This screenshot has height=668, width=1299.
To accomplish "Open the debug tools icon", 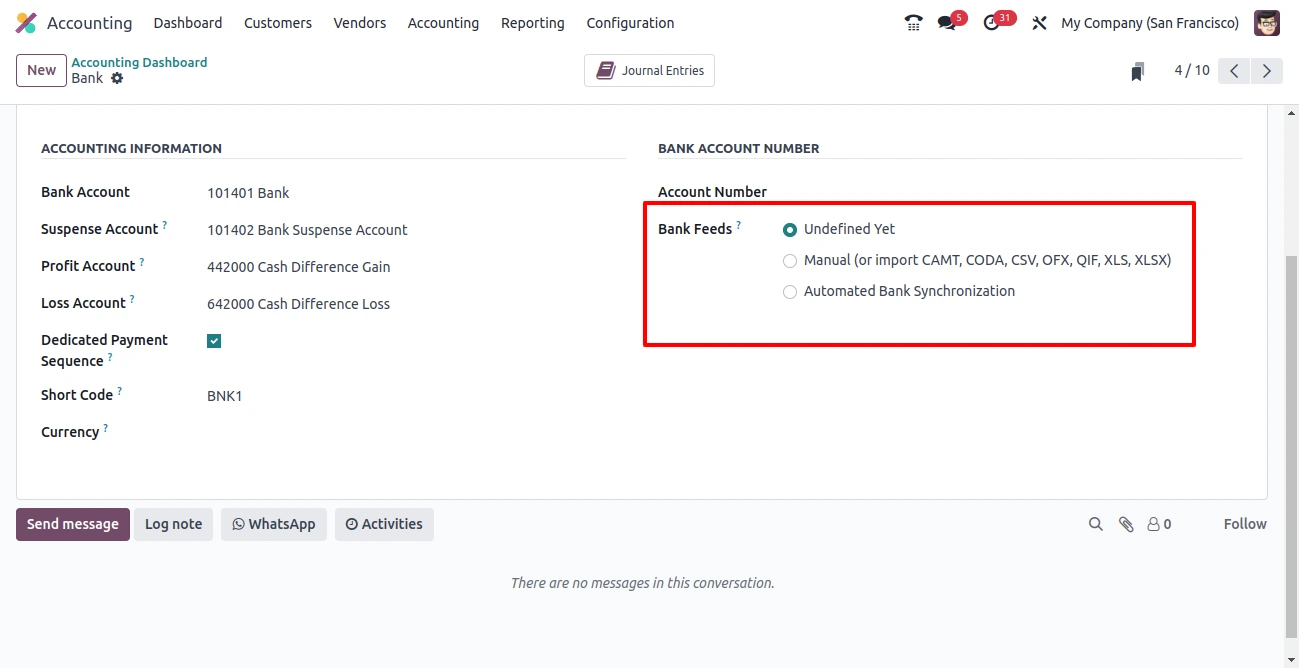I will 1039,23.
